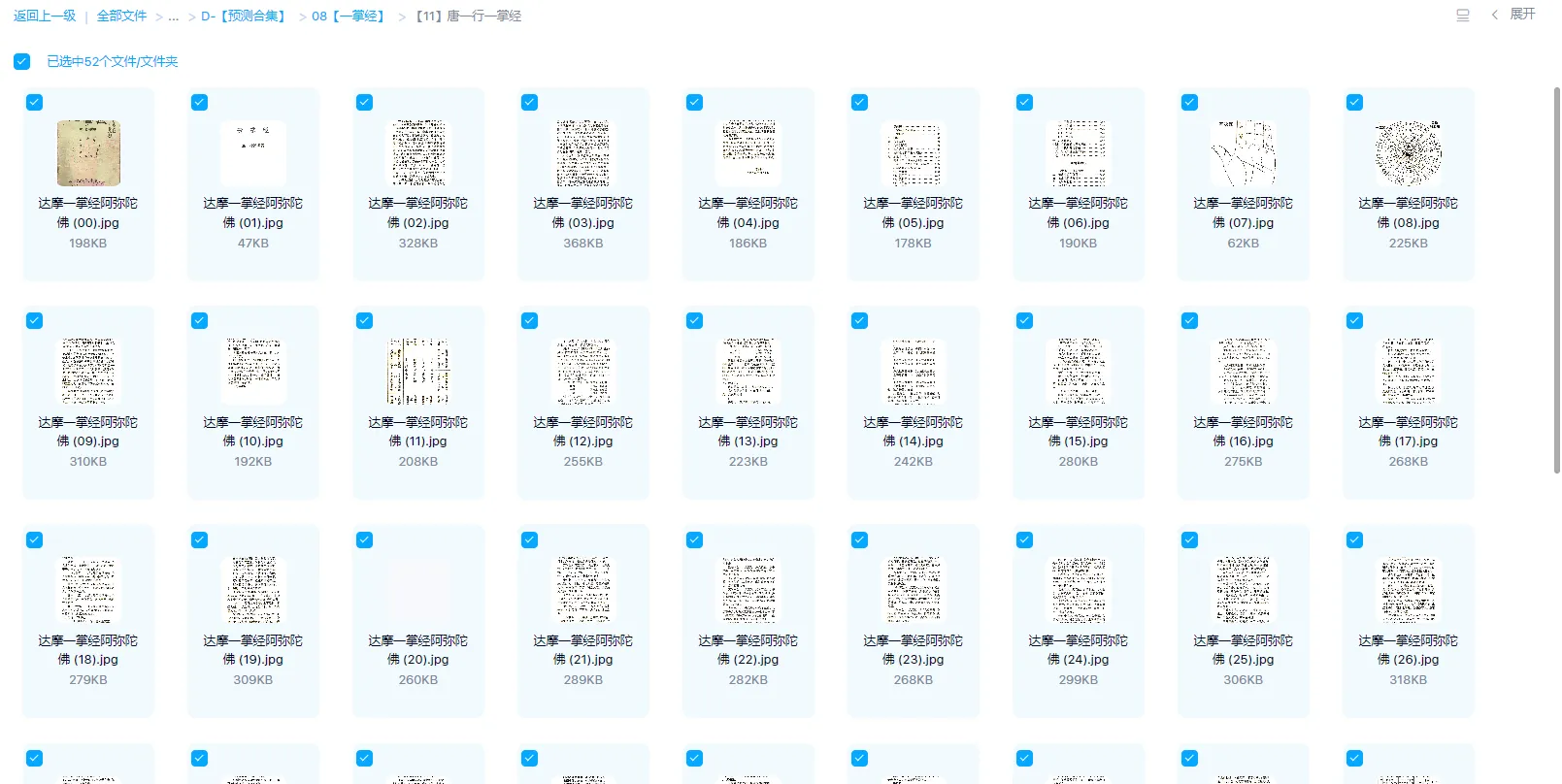Open thumbnail of (14).jpg
The height and width of the screenshot is (784, 1562).
click(914, 371)
